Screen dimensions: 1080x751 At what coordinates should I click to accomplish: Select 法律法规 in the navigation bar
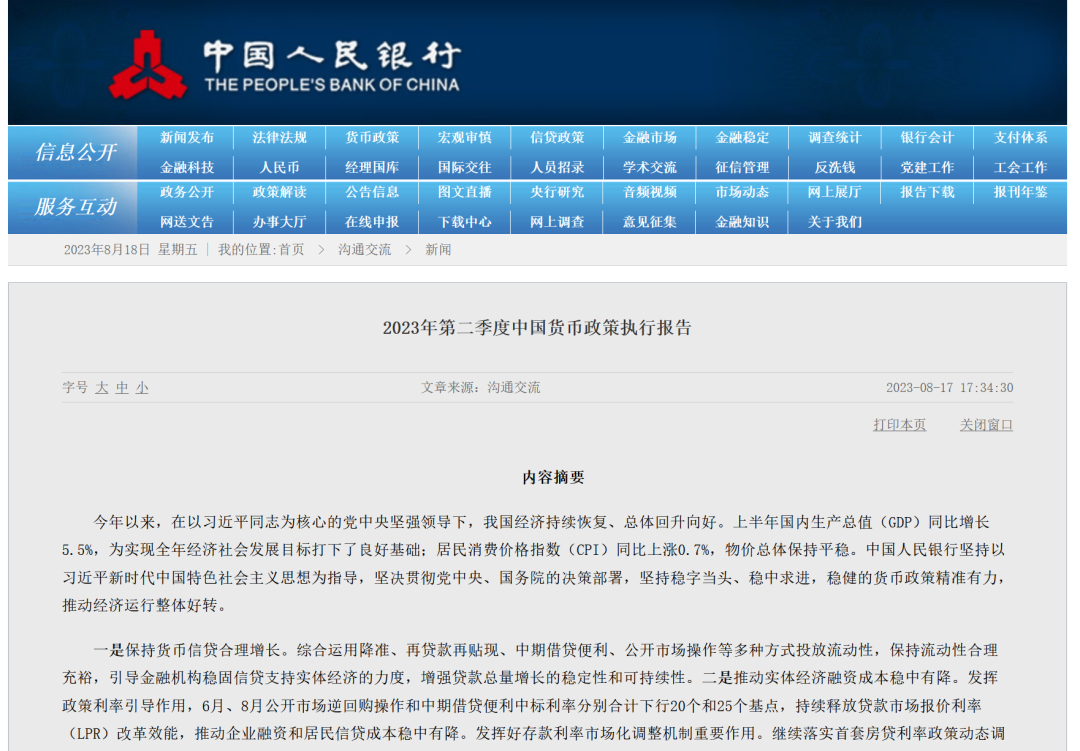pos(279,138)
